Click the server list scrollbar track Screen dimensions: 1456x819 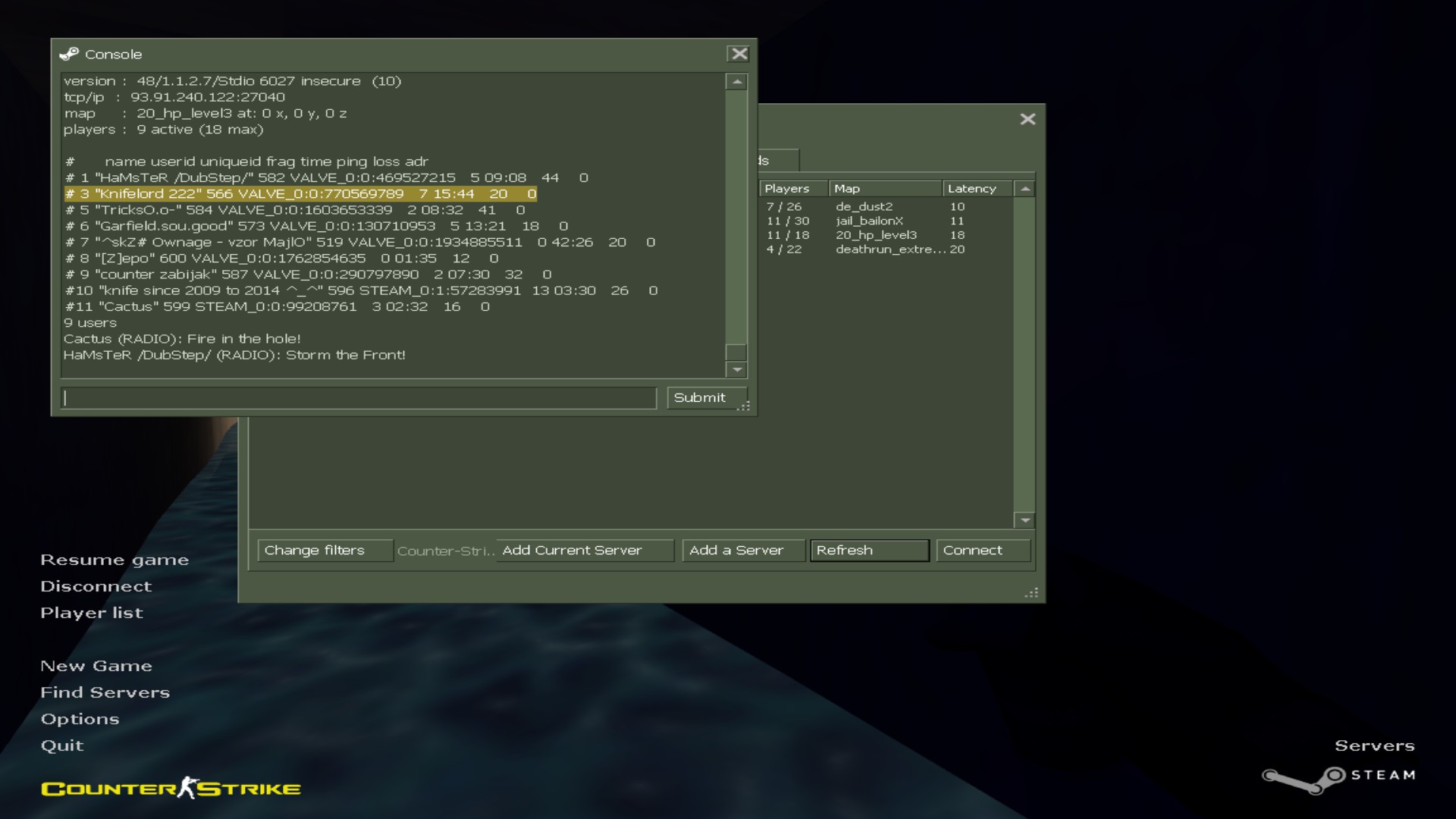click(x=1025, y=354)
